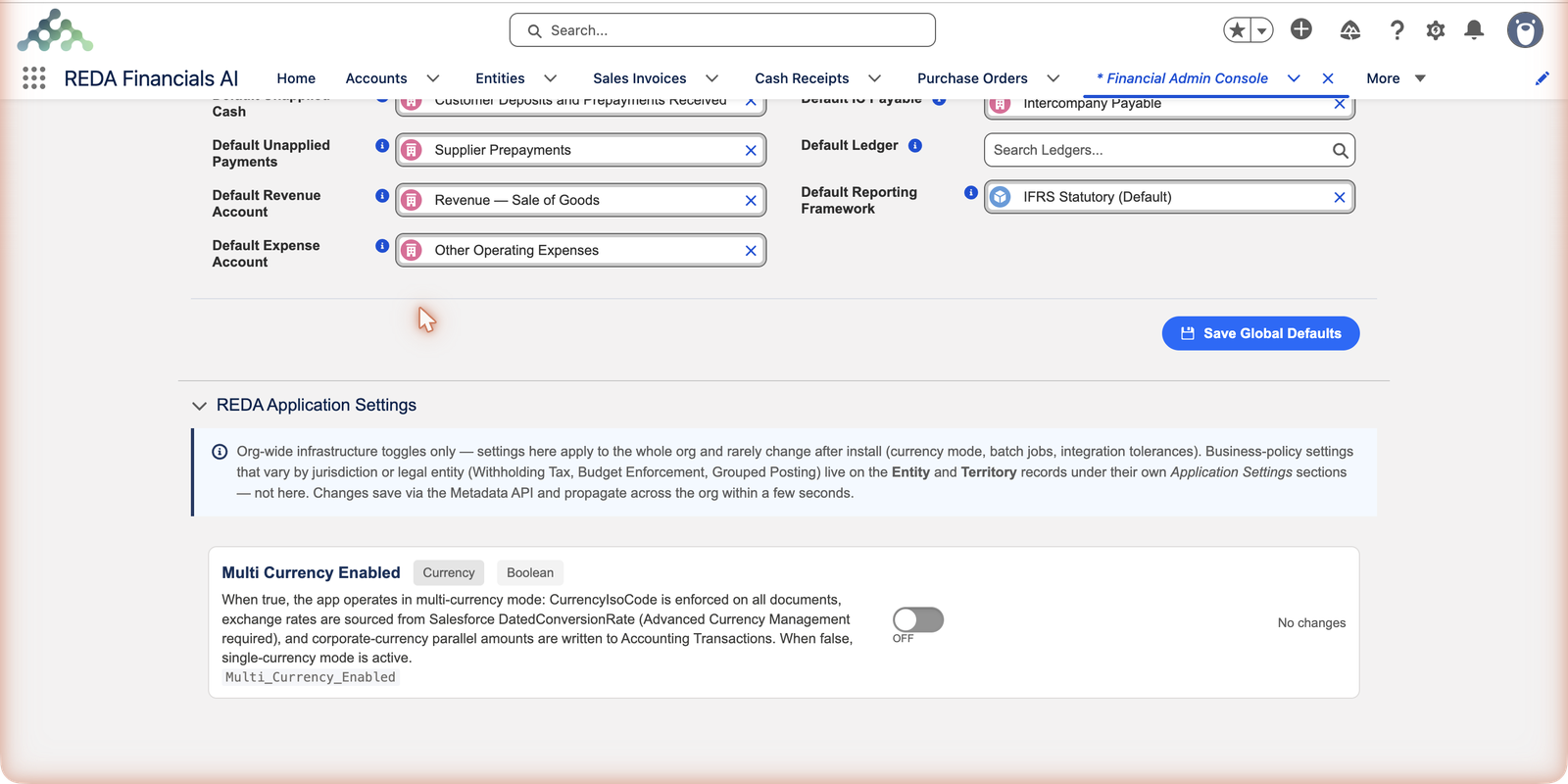Open the Notifications bell

click(1474, 30)
